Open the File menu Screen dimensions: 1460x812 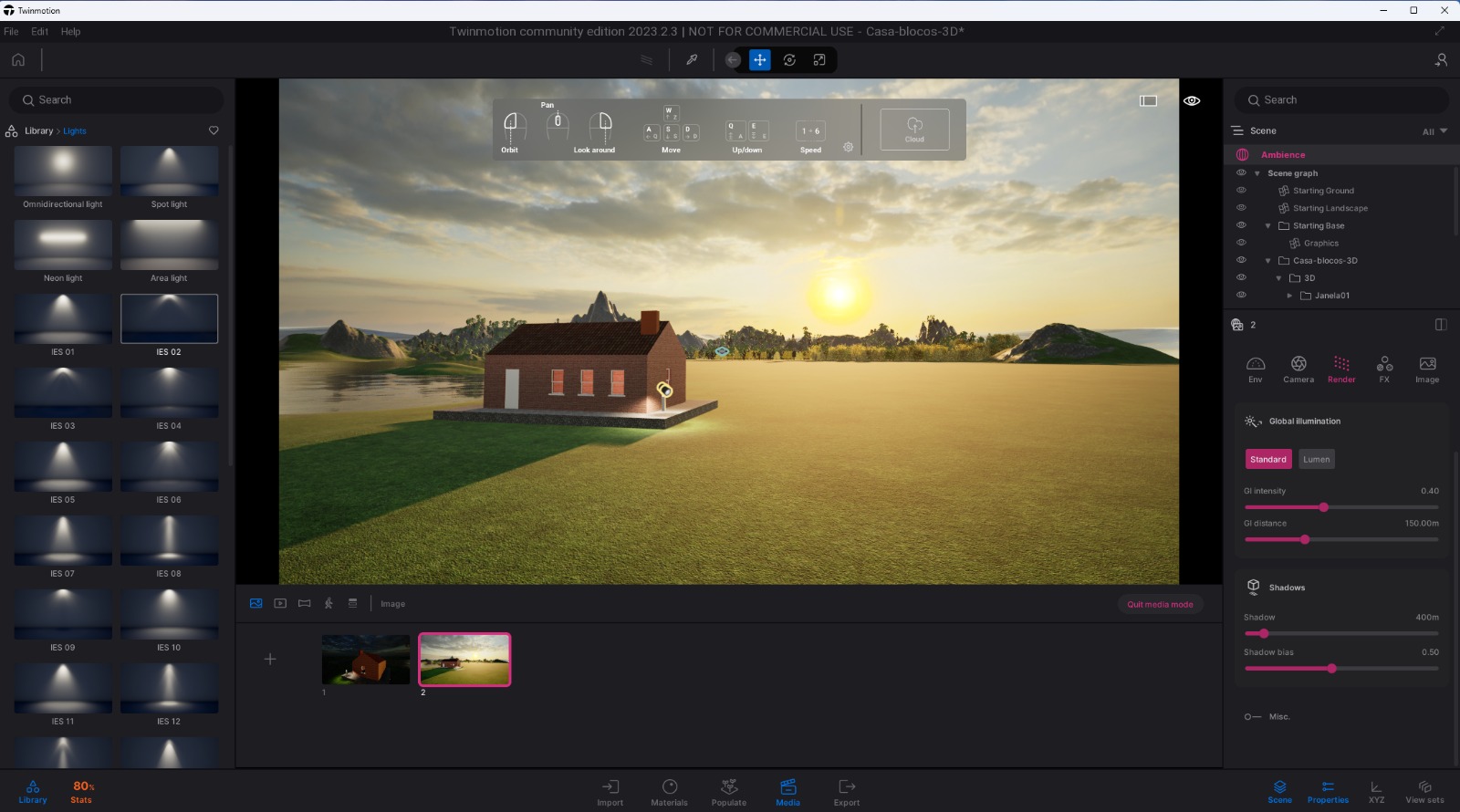[x=11, y=31]
